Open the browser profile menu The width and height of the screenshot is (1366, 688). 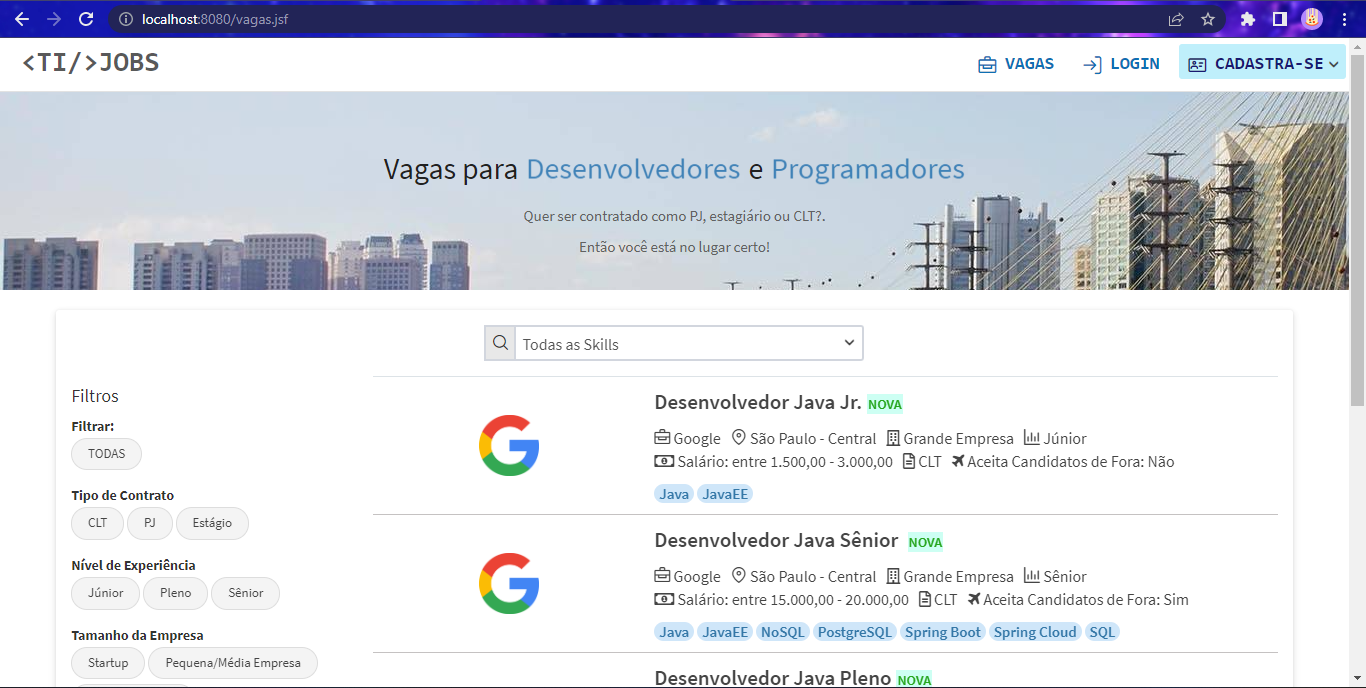pyautogui.click(x=1310, y=18)
